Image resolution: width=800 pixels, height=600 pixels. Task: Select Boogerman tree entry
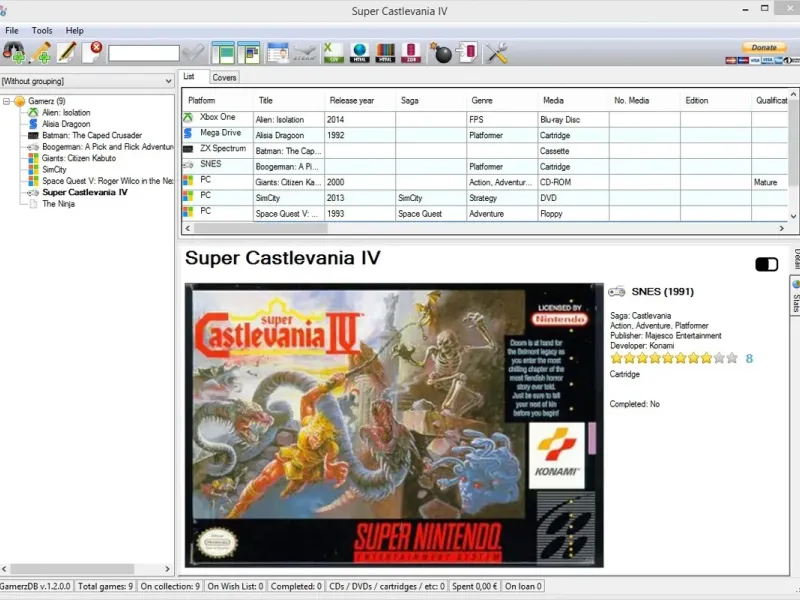tap(107, 147)
